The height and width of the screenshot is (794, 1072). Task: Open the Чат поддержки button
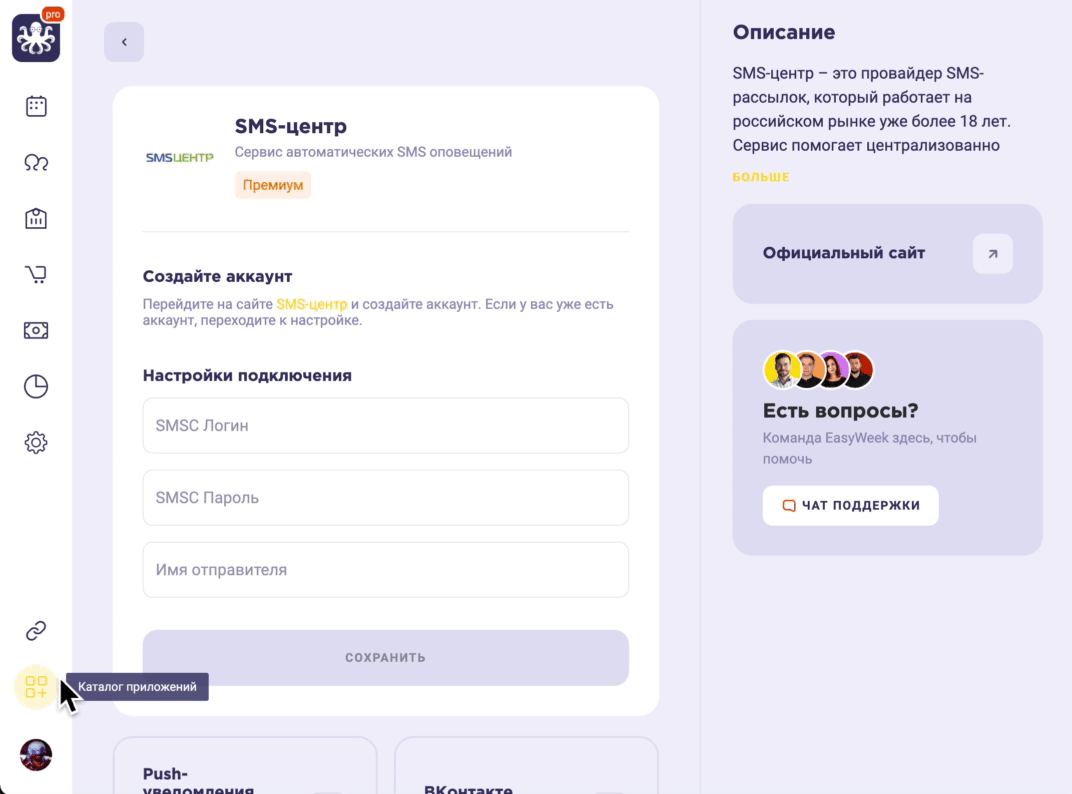point(850,505)
